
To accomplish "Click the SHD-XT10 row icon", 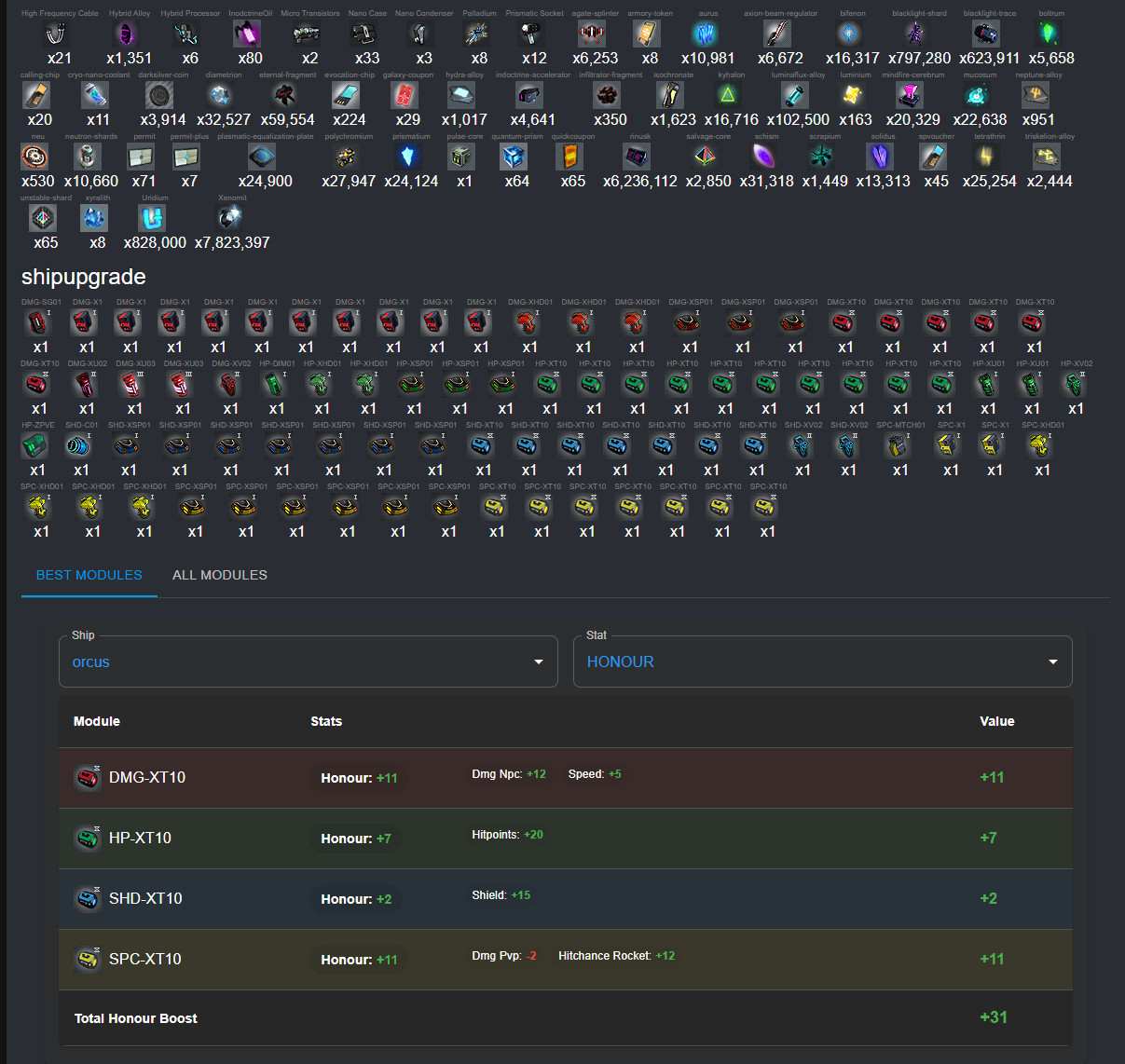I will (x=88, y=898).
